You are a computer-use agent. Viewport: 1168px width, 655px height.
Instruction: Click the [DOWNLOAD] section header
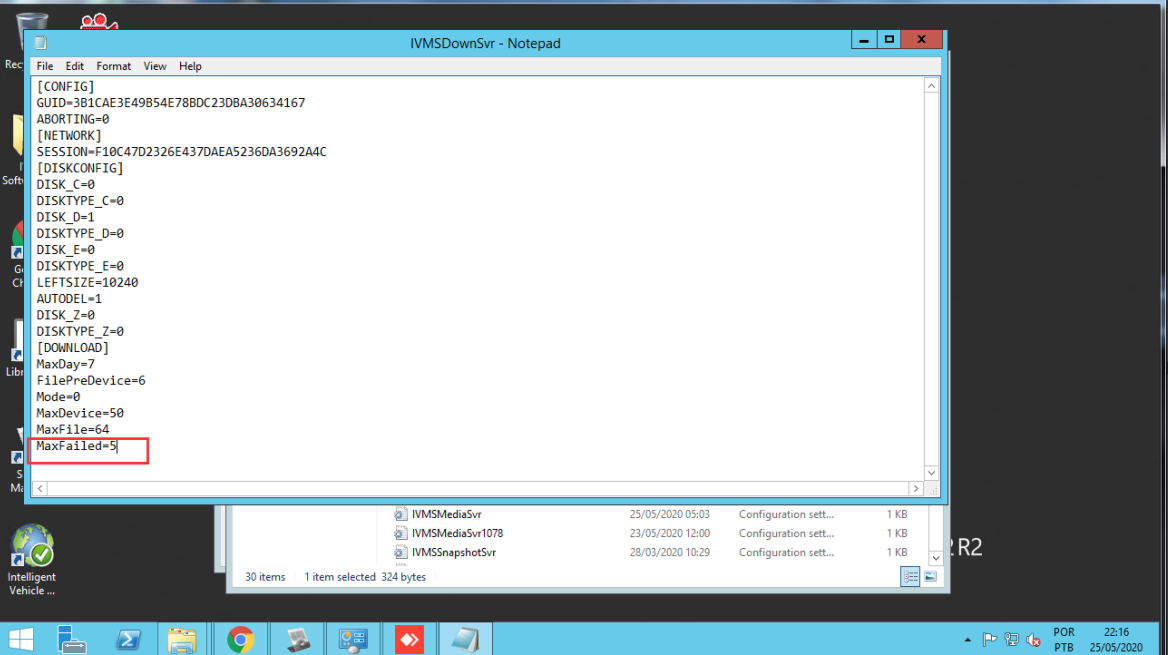tap(73, 348)
